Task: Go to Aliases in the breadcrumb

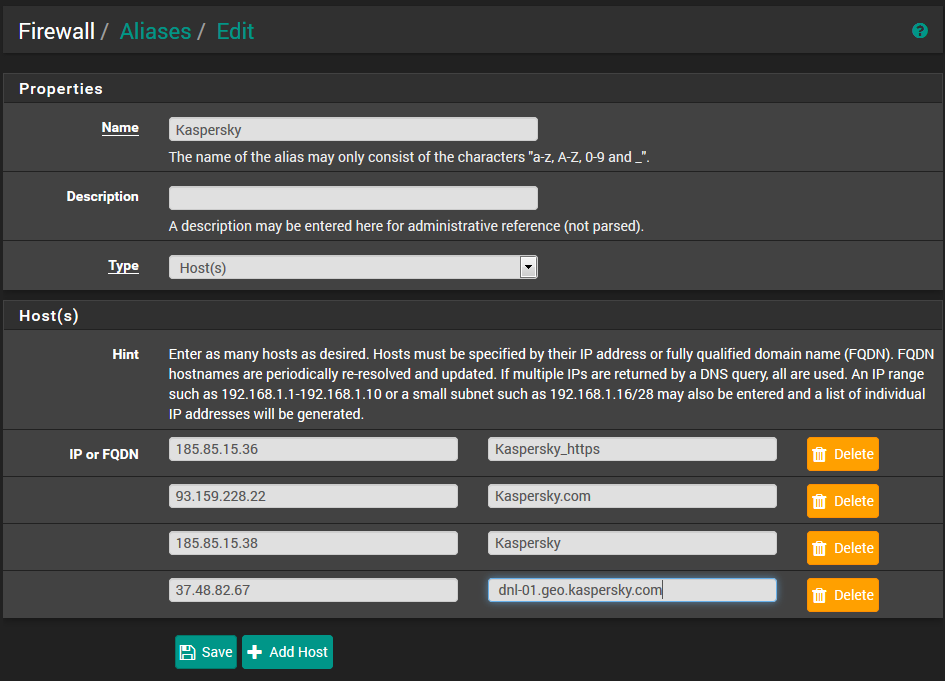Action: coord(155,31)
